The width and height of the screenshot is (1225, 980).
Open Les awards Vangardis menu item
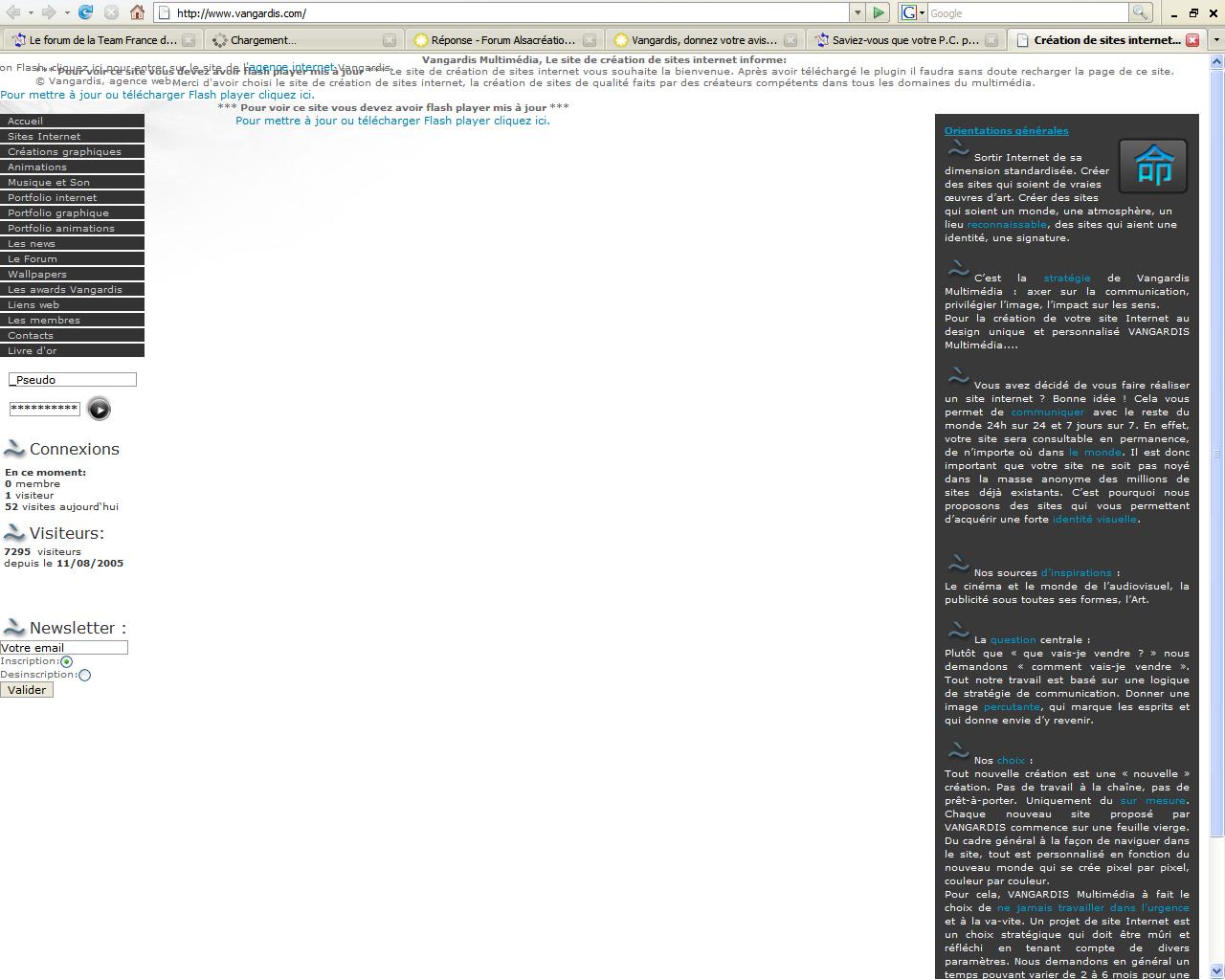pyautogui.click(x=72, y=289)
